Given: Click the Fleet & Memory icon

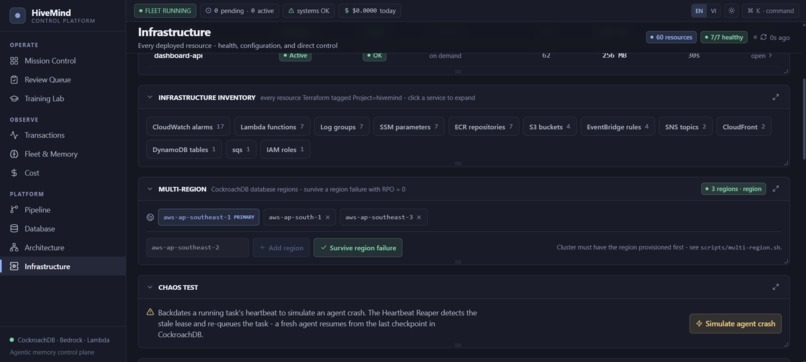Looking at the screenshot, I should pos(14,154).
